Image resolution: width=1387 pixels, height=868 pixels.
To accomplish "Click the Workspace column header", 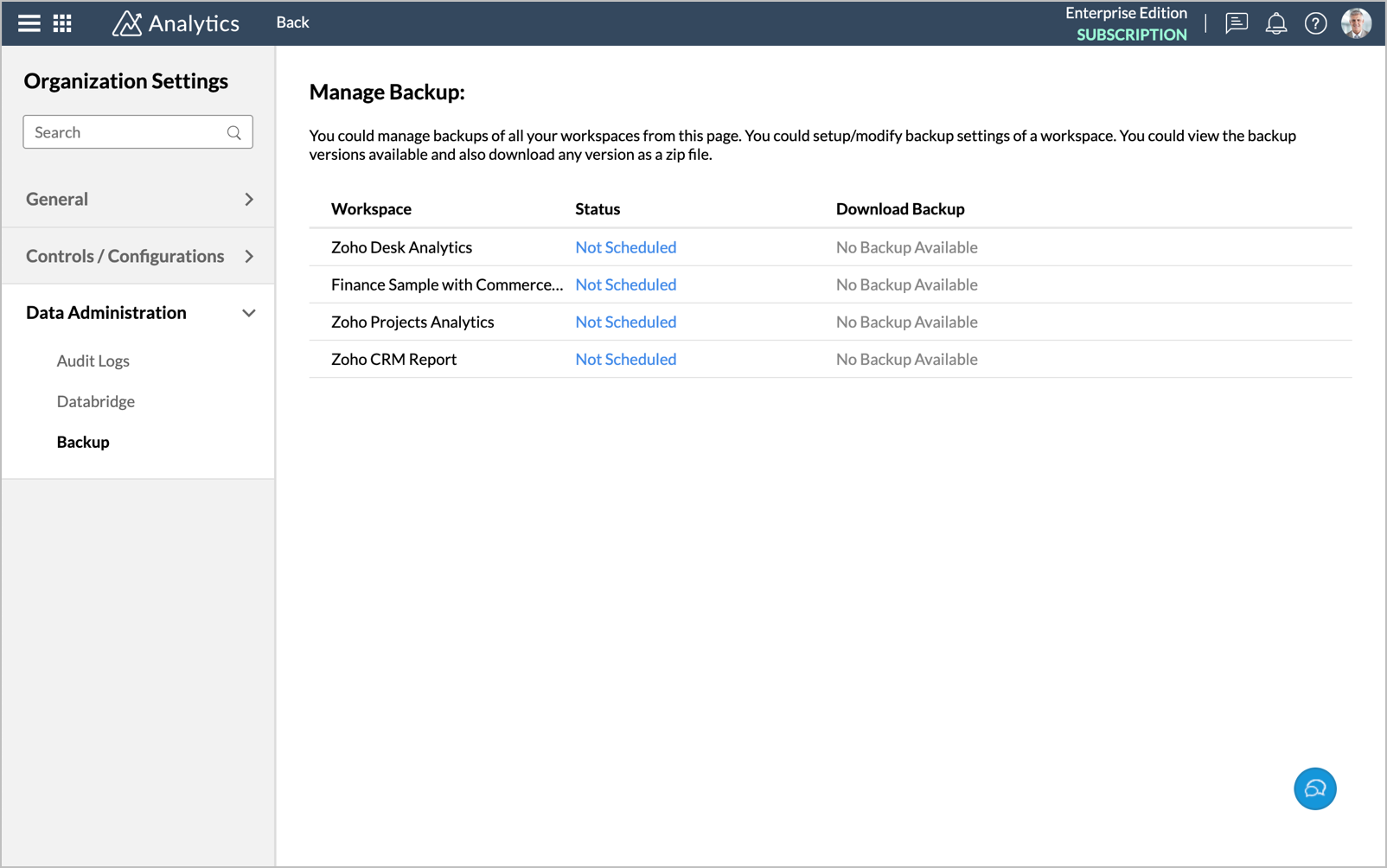I will click(x=371, y=208).
